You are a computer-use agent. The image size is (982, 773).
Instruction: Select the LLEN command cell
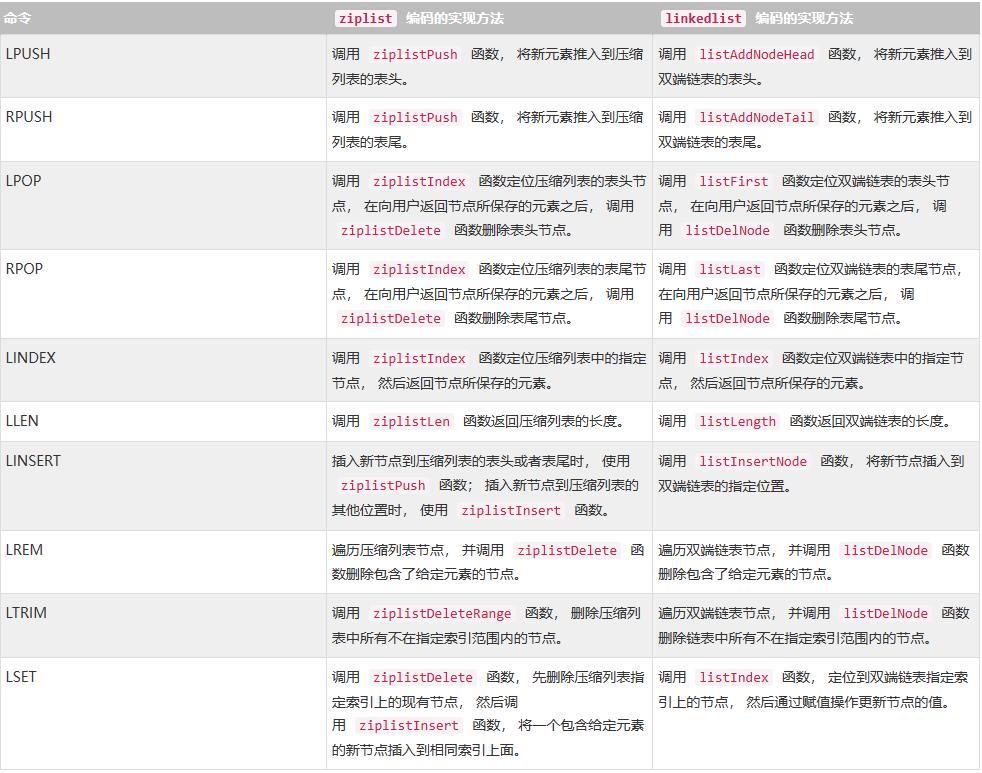coord(163,421)
